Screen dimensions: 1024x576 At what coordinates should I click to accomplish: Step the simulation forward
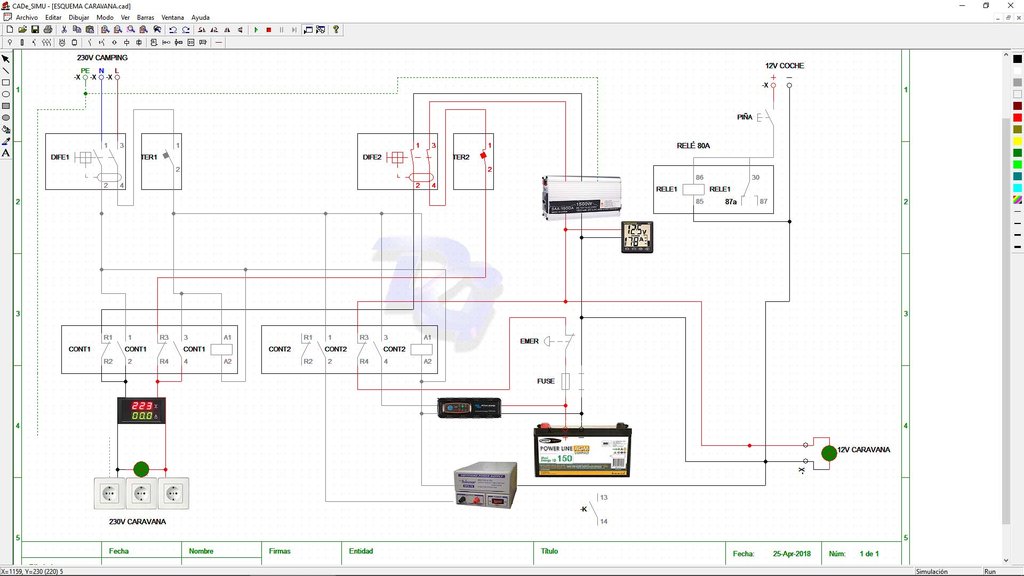pyautogui.click(x=294, y=29)
